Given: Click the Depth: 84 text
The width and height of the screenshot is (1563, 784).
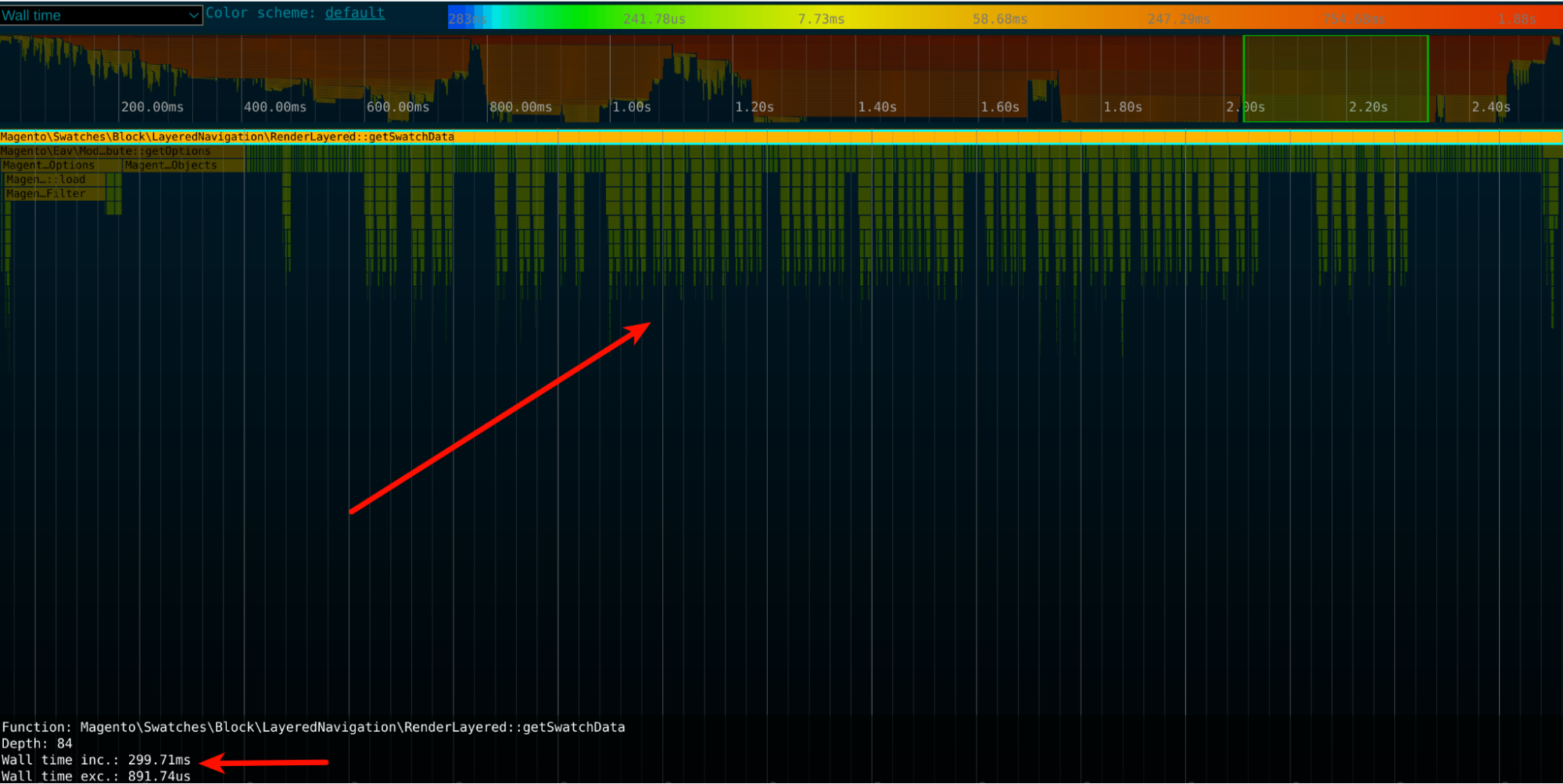Looking at the screenshot, I should pyautogui.click(x=37, y=743).
